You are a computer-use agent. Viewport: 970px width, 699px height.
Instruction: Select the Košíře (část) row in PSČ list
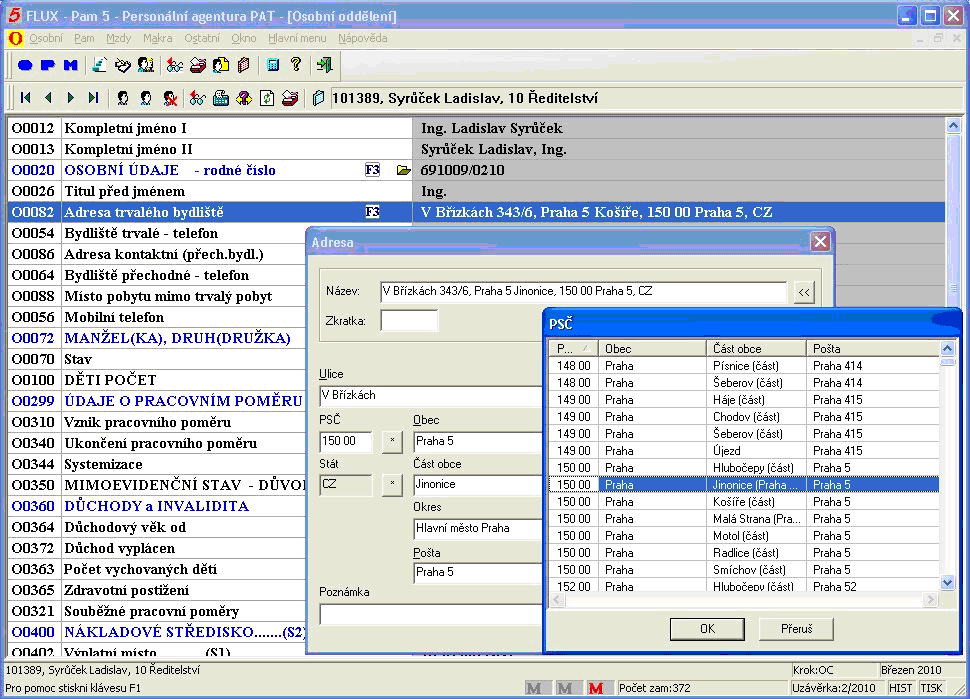pyautogui.click(x=743, y=502)
